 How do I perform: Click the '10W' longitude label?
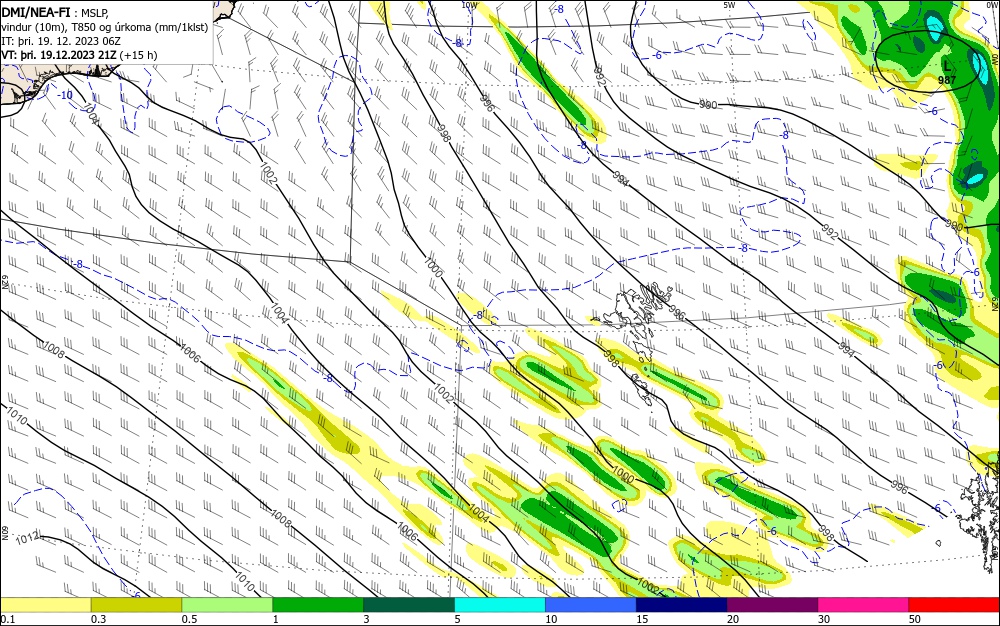tap(469, 4)
